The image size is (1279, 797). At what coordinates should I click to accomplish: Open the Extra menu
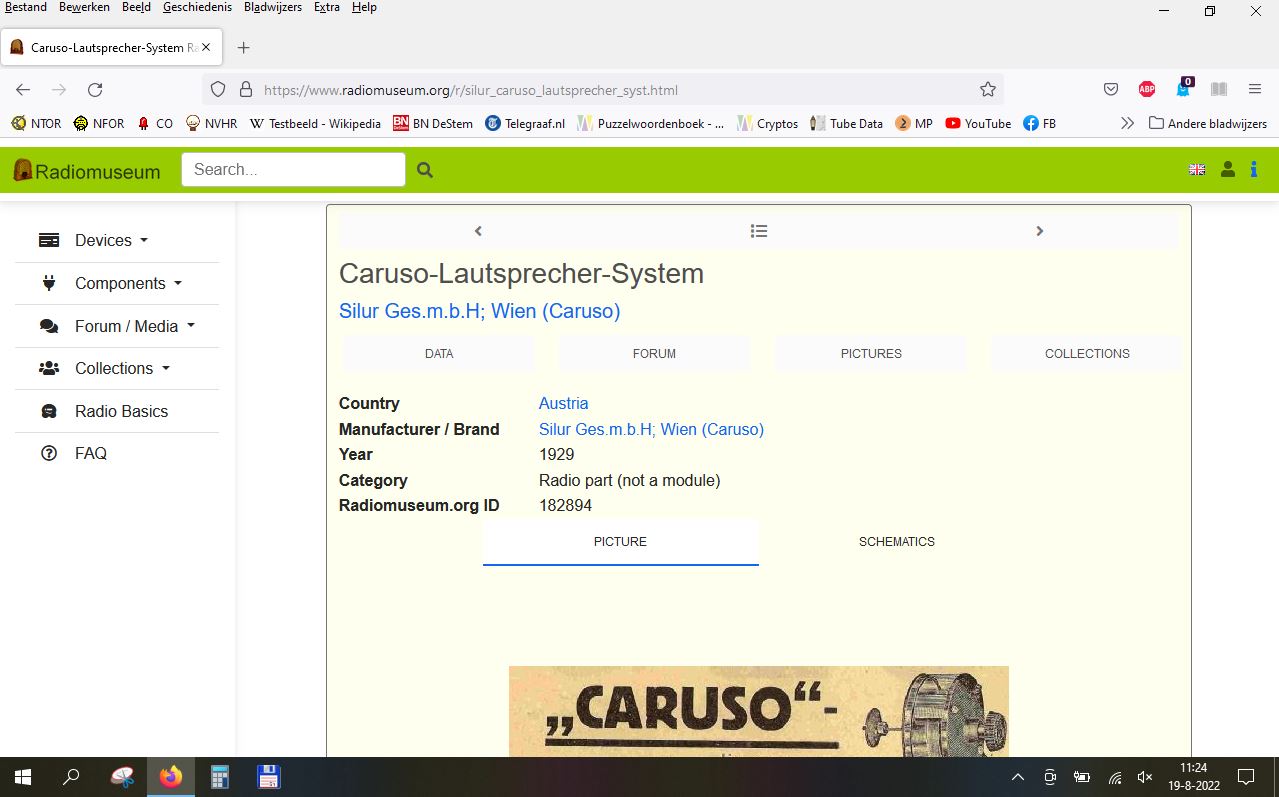coord(327,8)
